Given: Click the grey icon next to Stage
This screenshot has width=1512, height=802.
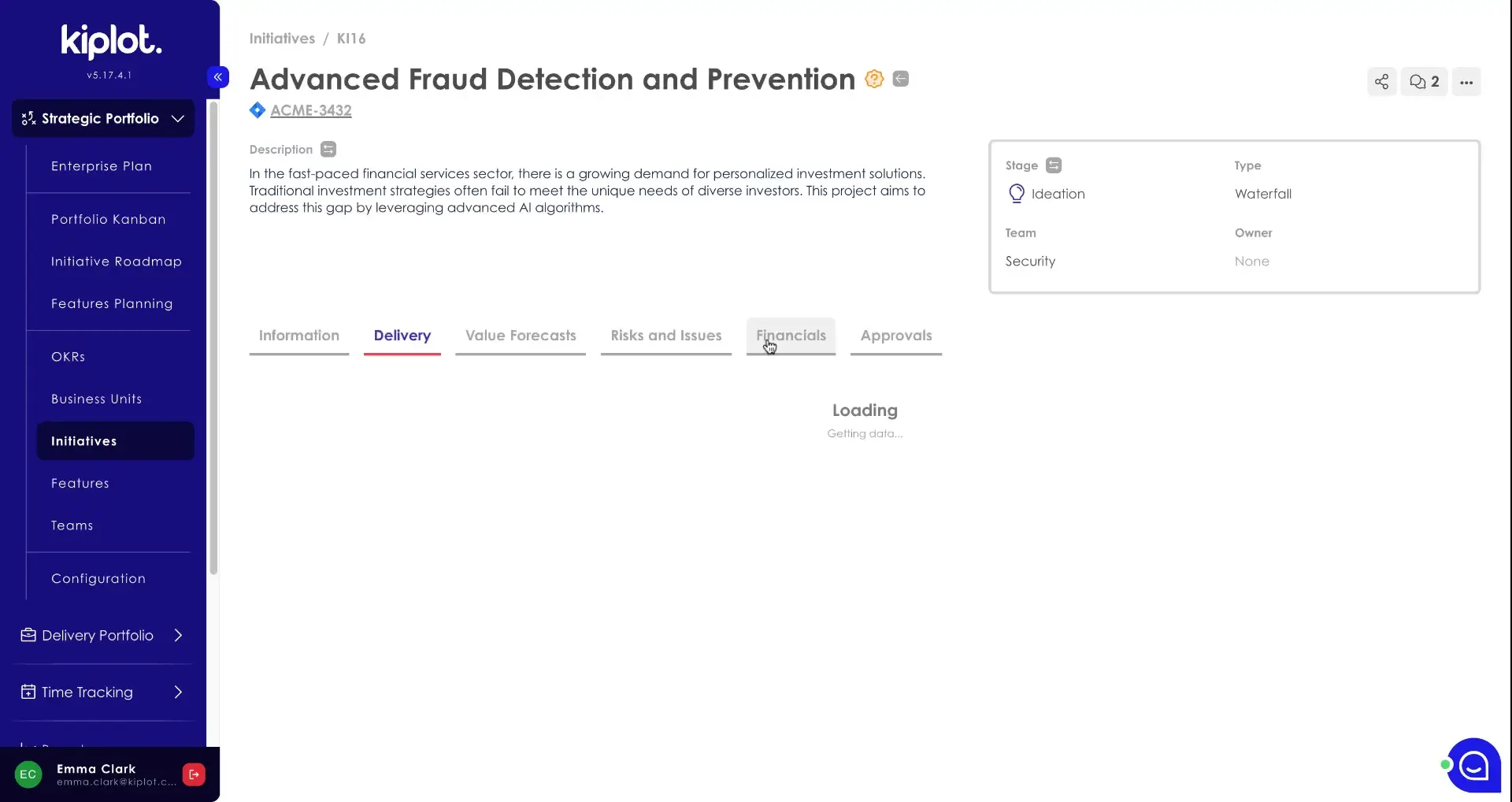Looking at the screenshot, I should pos(1054,165).
